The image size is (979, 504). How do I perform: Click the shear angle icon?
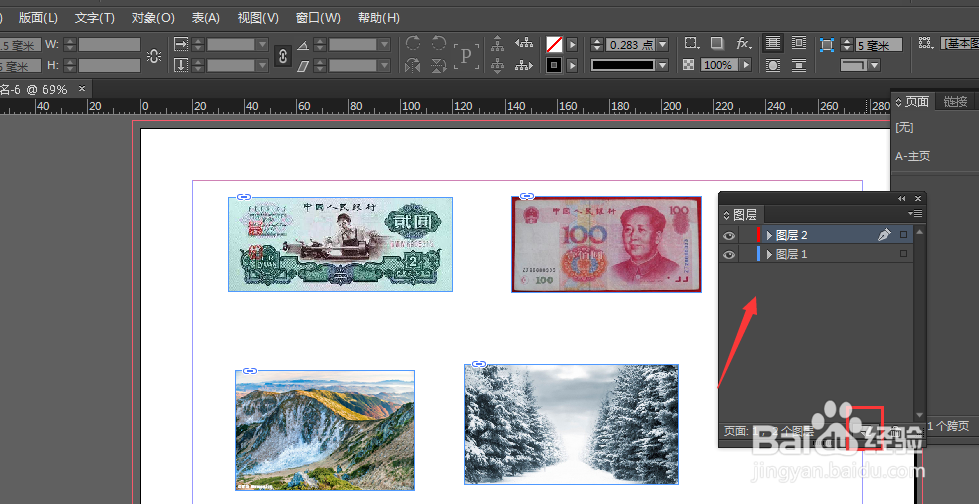click(303, 66)
